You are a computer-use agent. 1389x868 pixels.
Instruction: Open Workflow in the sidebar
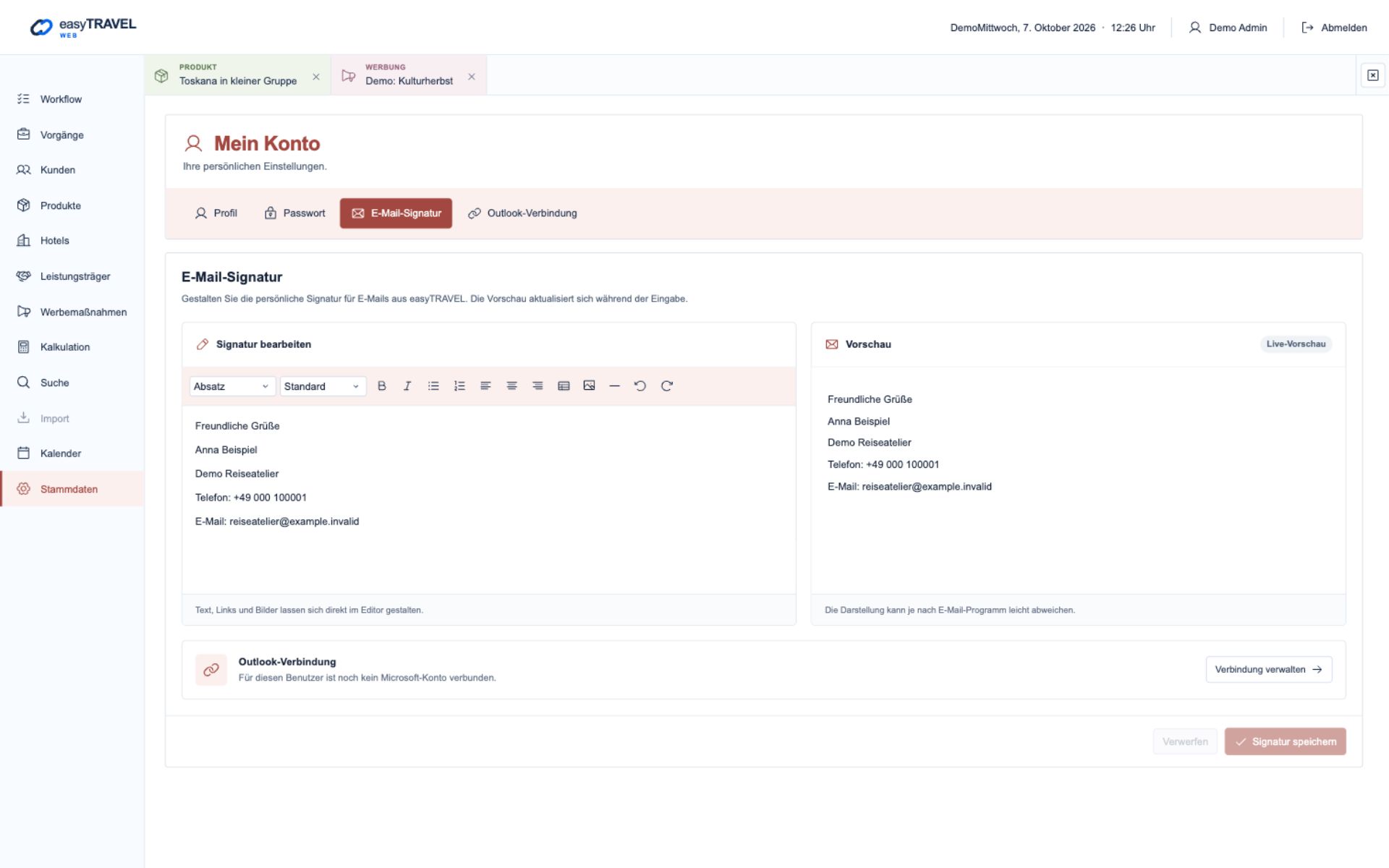[72, 99]
